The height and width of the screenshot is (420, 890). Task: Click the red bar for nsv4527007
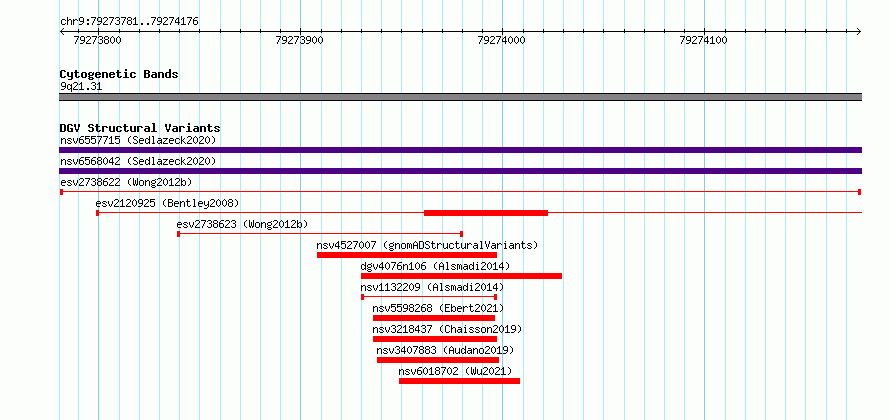coord(407,255)
